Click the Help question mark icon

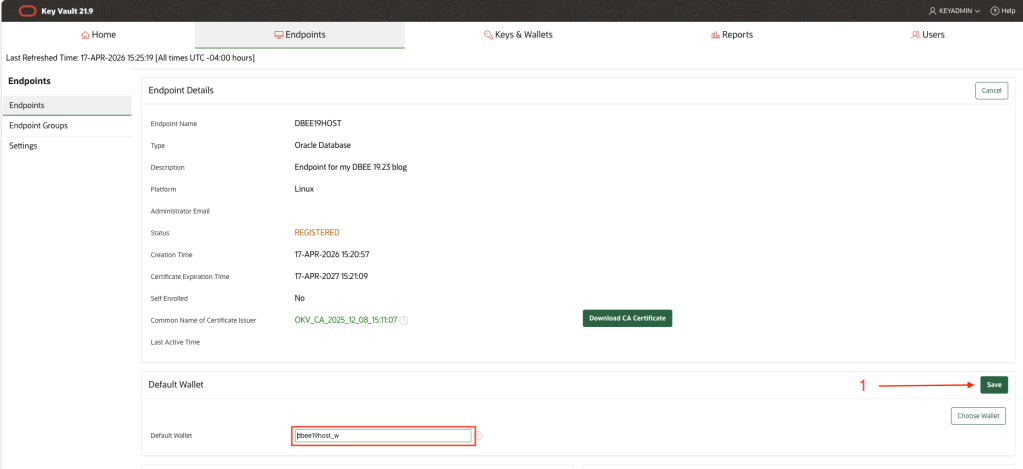(x=994, y=10)
